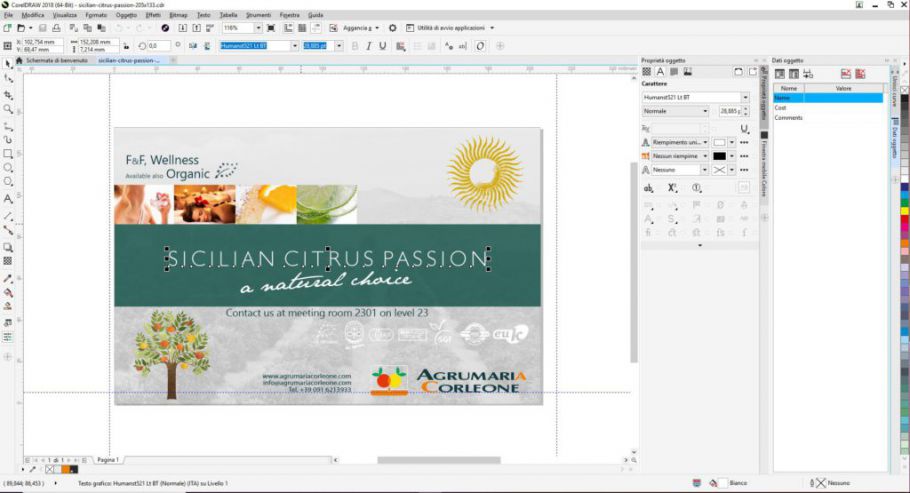910x493 pixels.
Task: Click the Aggancia a button
Action: [x=360, y=28]
